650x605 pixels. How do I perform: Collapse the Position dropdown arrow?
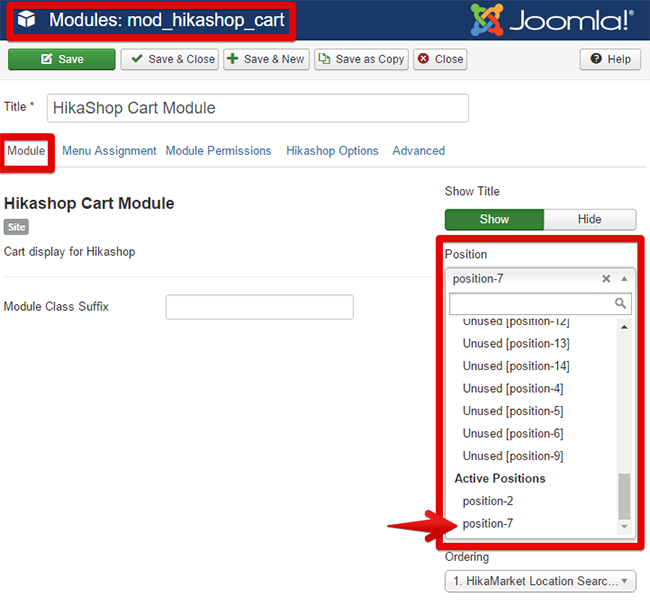click(624, 279)
